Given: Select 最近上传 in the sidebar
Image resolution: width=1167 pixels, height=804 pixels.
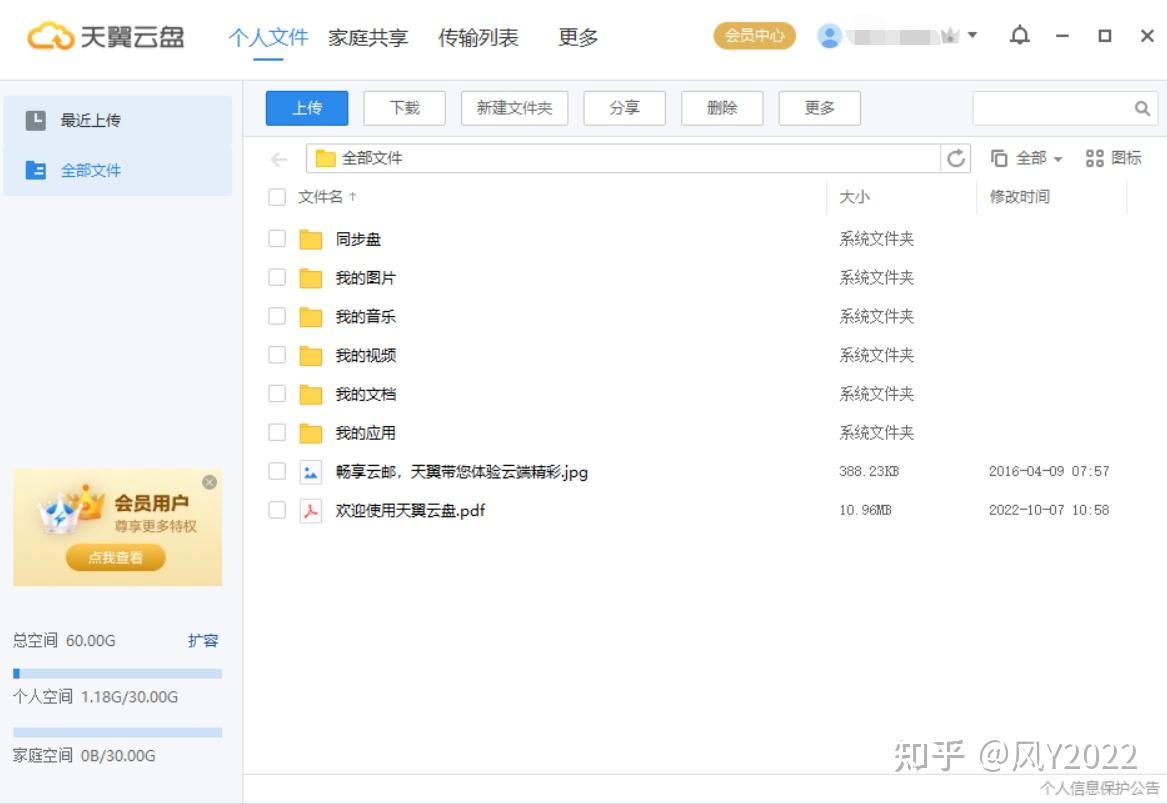Looking at the screenshot, I should tap(118, 120).
